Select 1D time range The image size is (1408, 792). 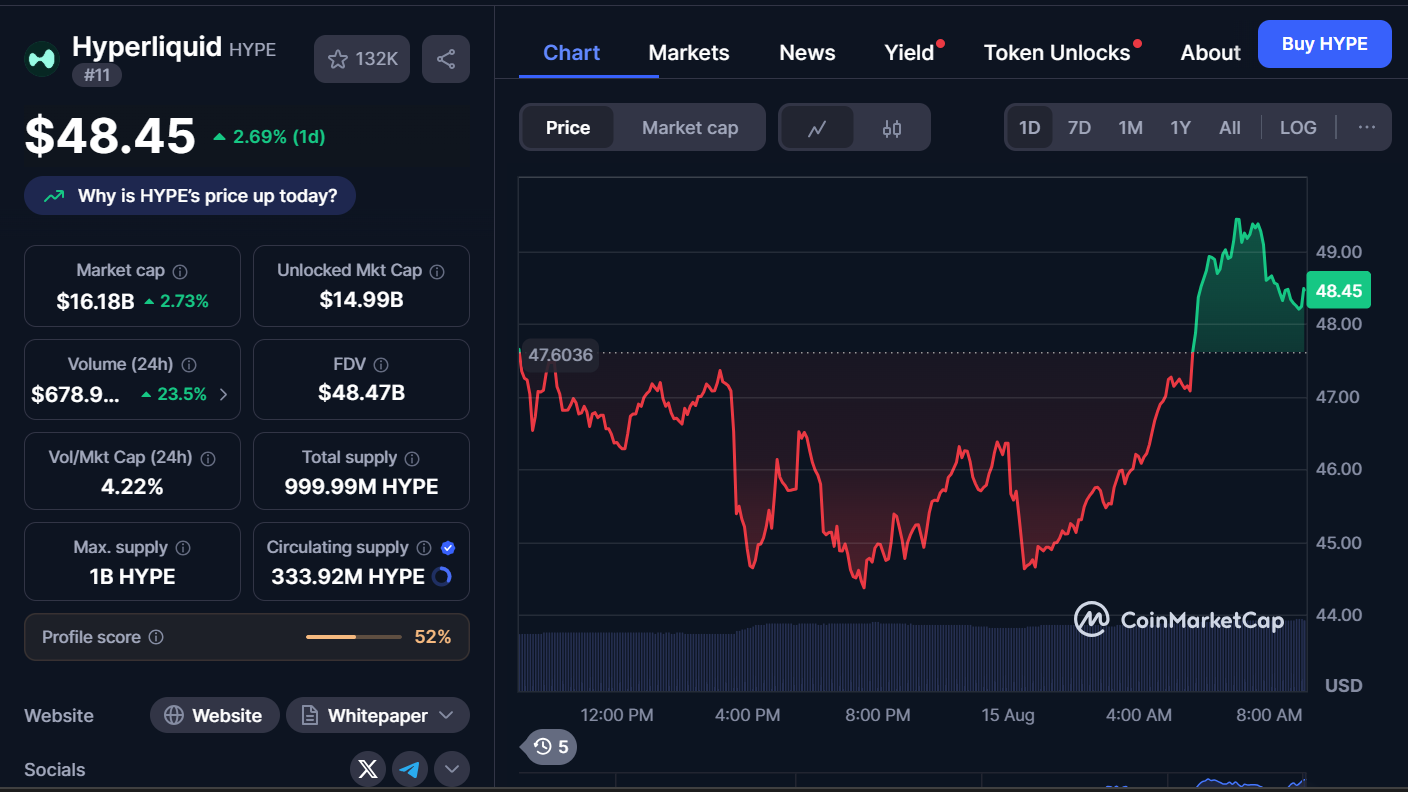(1029, 128)
